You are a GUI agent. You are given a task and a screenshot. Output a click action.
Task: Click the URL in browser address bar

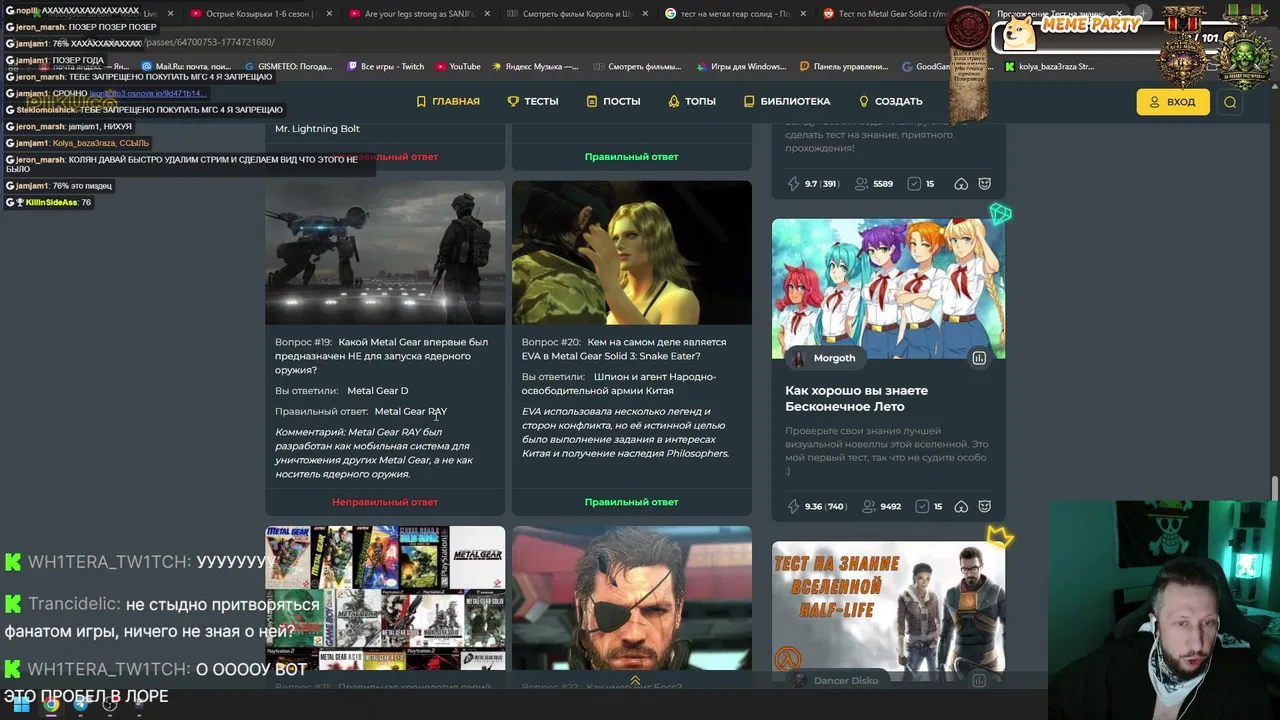[208, 43]
